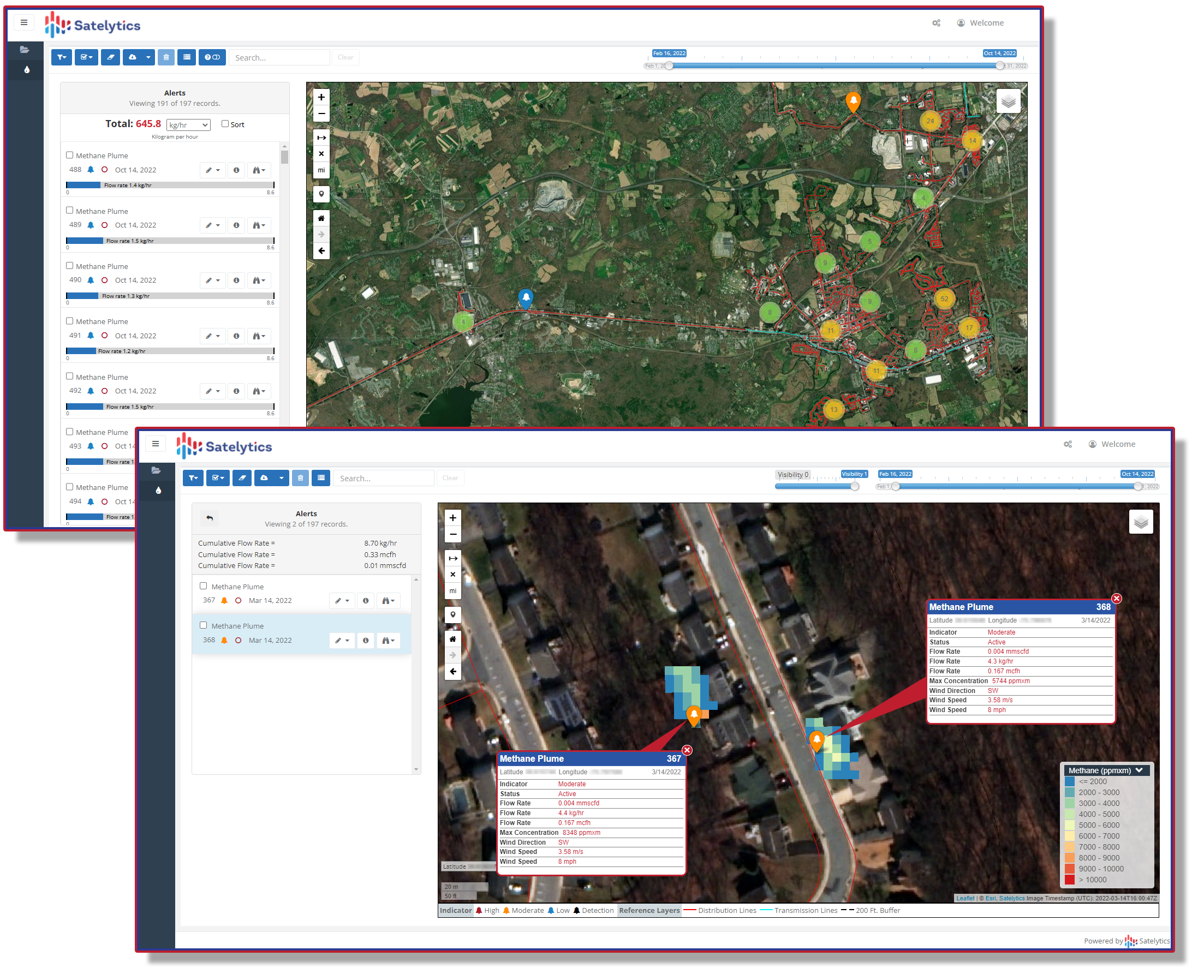The height and width of the screenshot is (980, 1204).
Task: Open edit dropdown for plume 368
Action: click(342, 640)
